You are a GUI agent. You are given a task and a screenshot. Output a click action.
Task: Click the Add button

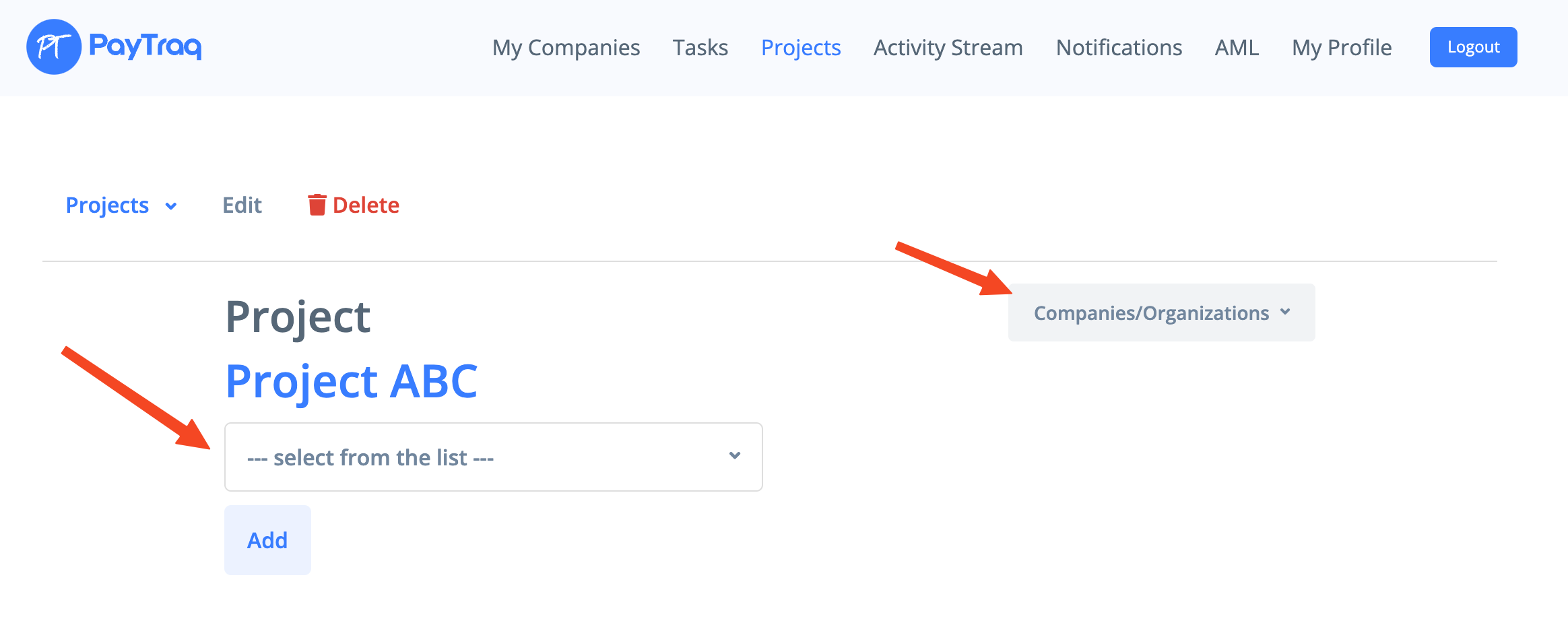(267, 540)
